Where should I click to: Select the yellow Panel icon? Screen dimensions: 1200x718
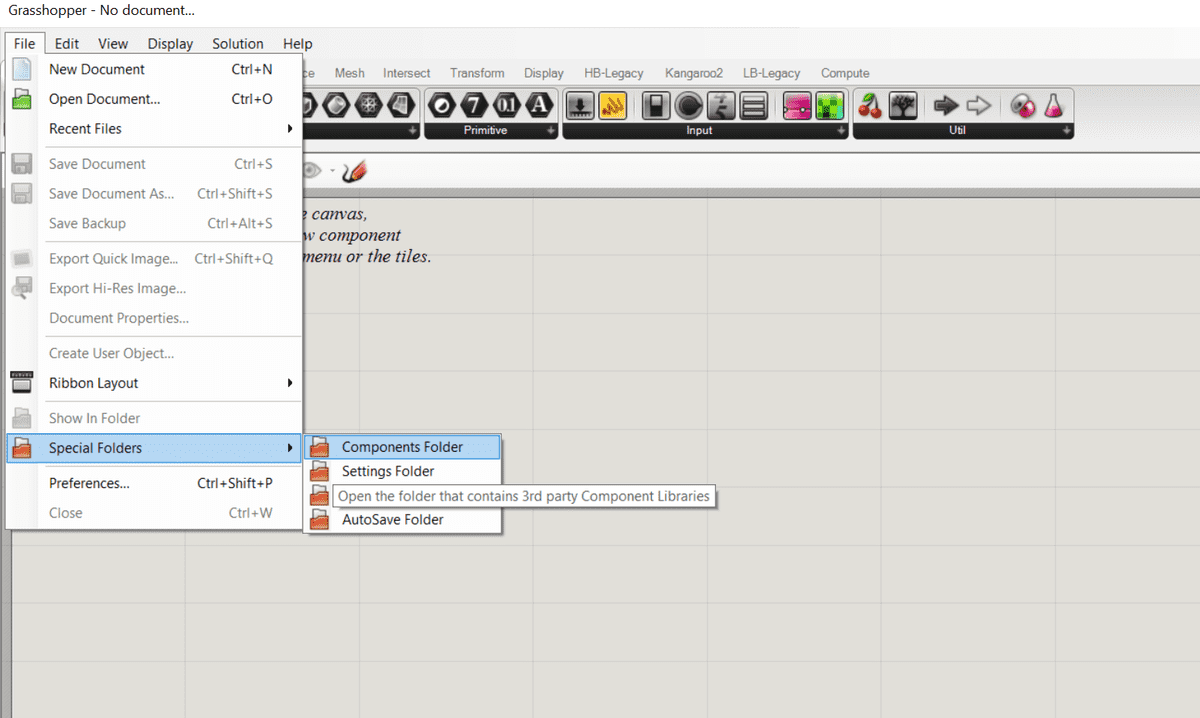point(613,106)
